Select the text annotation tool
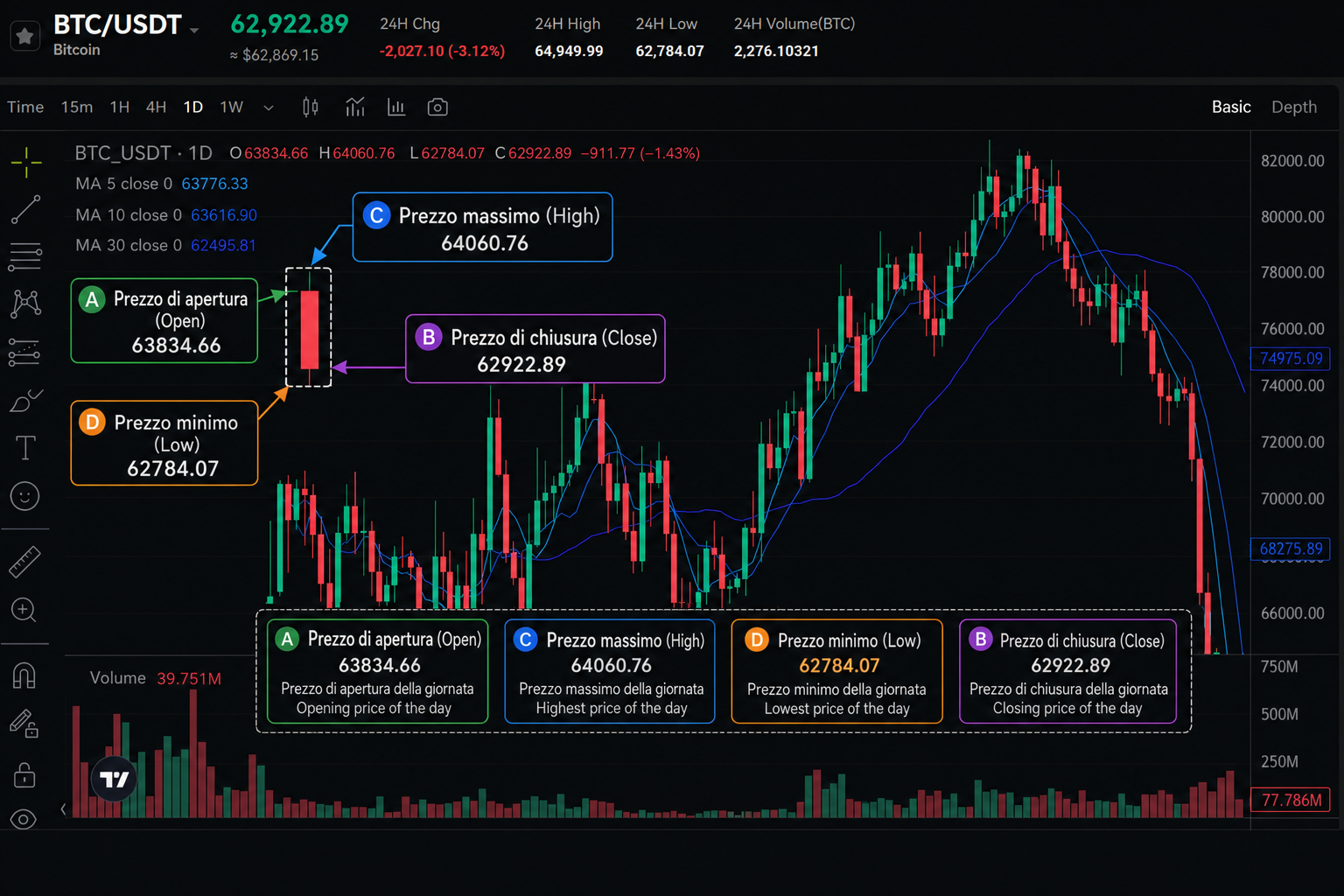The width and height of the screenshot is (1344, 896). pyautogui.click(x=25, y=448)
